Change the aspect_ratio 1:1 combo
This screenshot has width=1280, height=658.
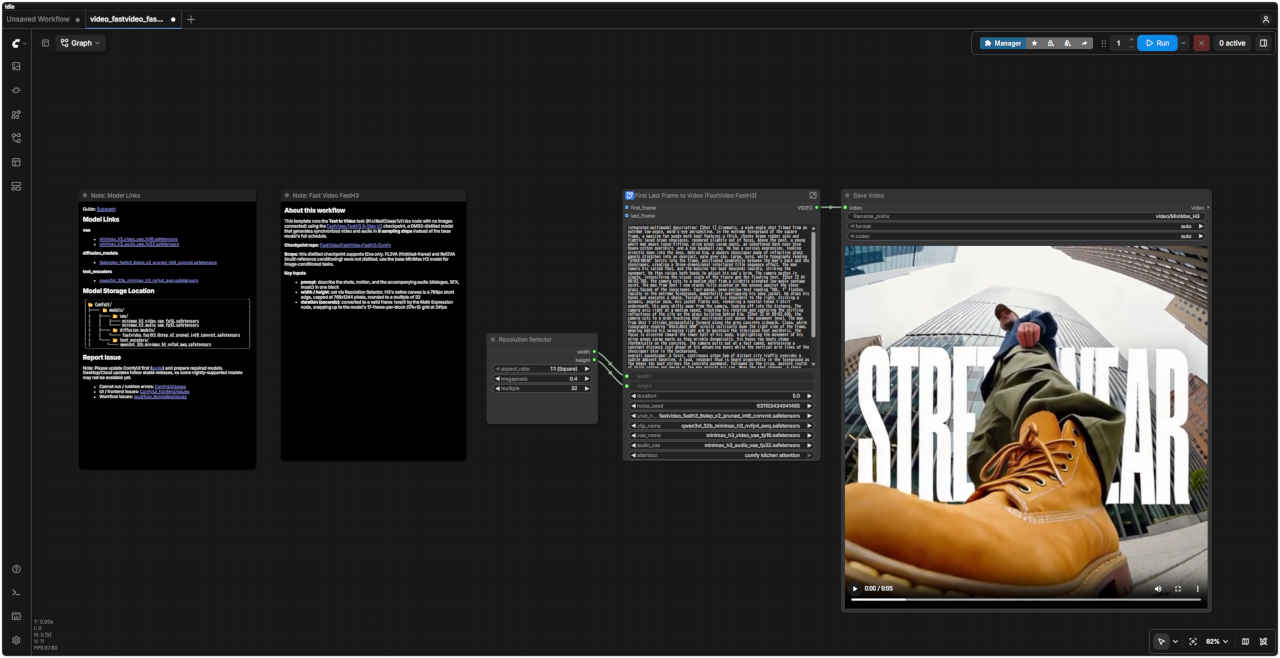[542, 369]
